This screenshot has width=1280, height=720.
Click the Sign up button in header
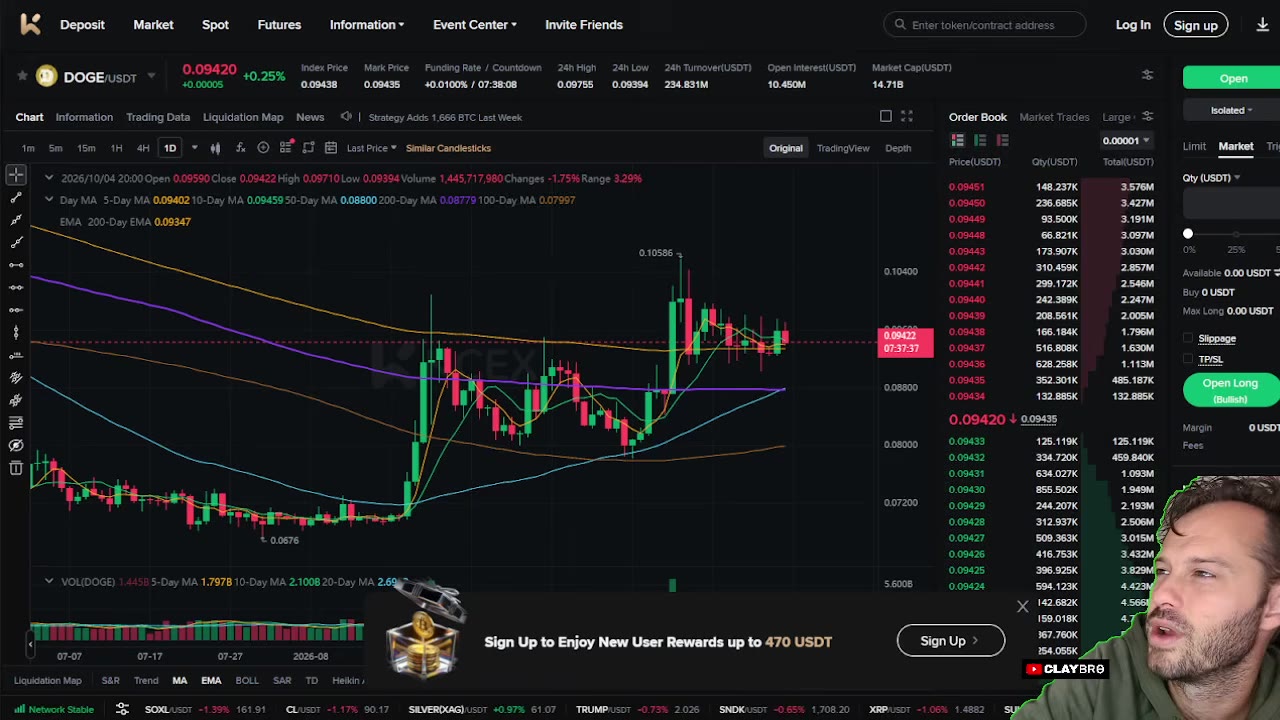click(x=1195, y=25)
